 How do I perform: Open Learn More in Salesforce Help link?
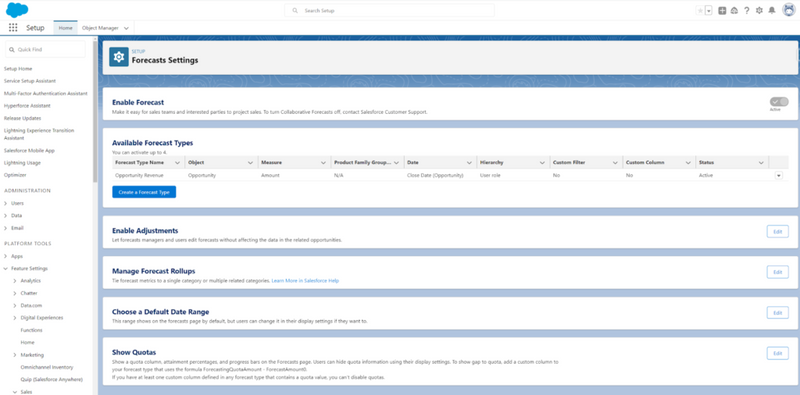tap(305, 281)
